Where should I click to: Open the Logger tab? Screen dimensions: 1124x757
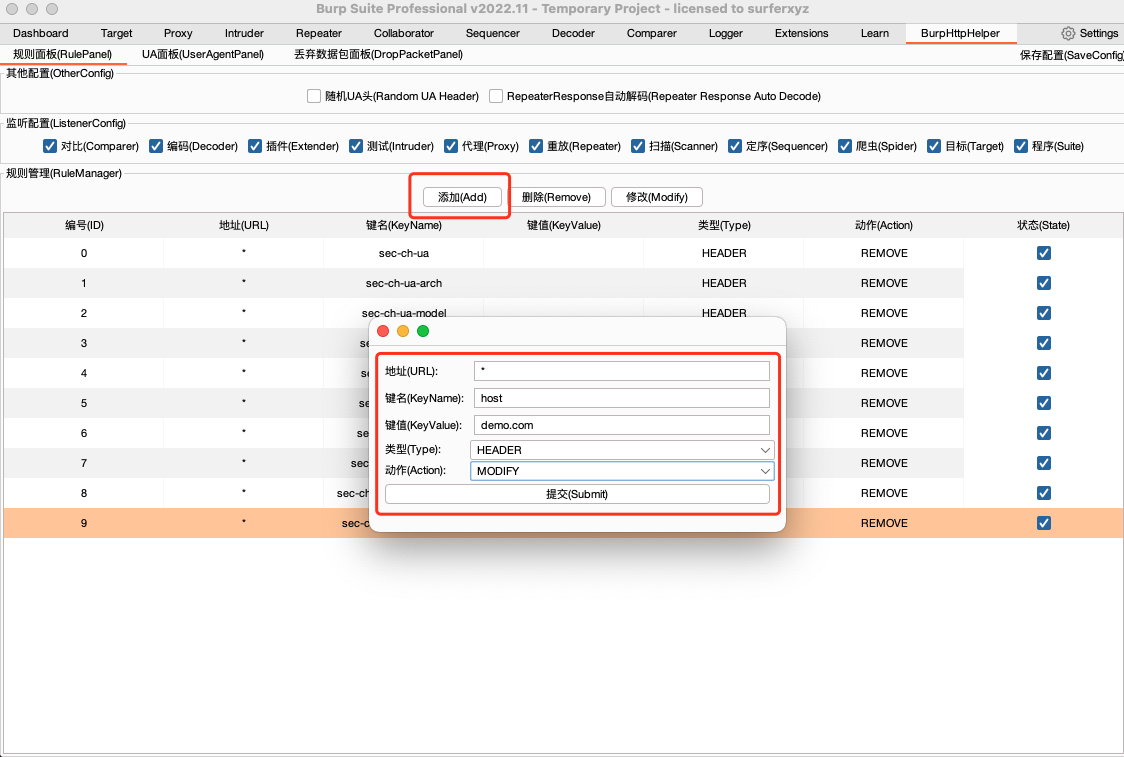(725, 33)
